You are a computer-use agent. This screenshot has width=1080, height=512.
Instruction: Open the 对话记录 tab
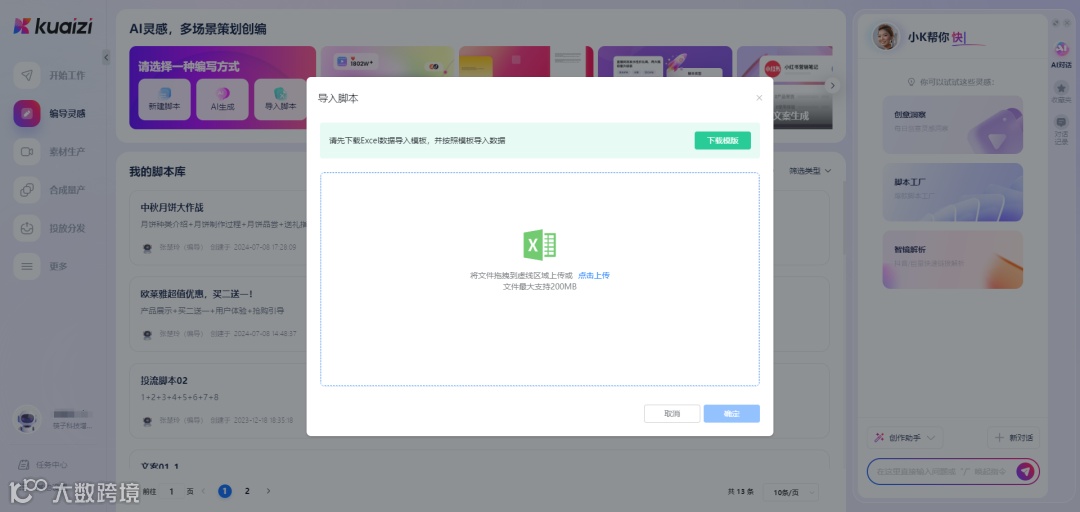[1061, 130]
